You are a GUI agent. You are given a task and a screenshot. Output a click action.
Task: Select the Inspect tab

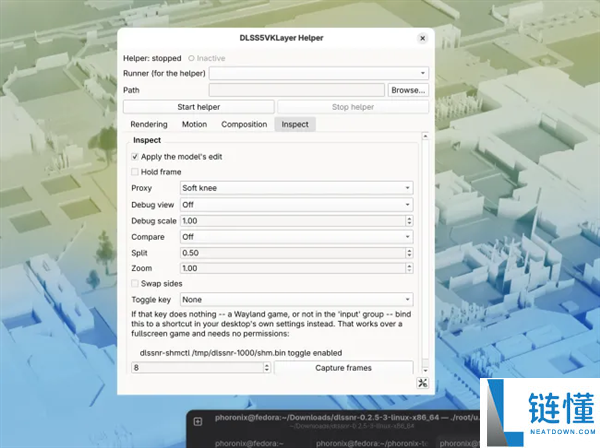pos(295,124)
